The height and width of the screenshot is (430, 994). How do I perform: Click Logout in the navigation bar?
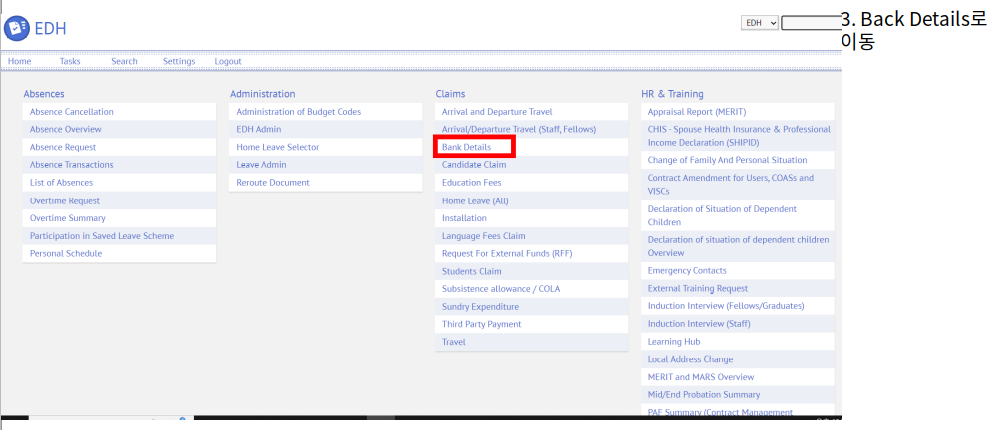[228, 61]
